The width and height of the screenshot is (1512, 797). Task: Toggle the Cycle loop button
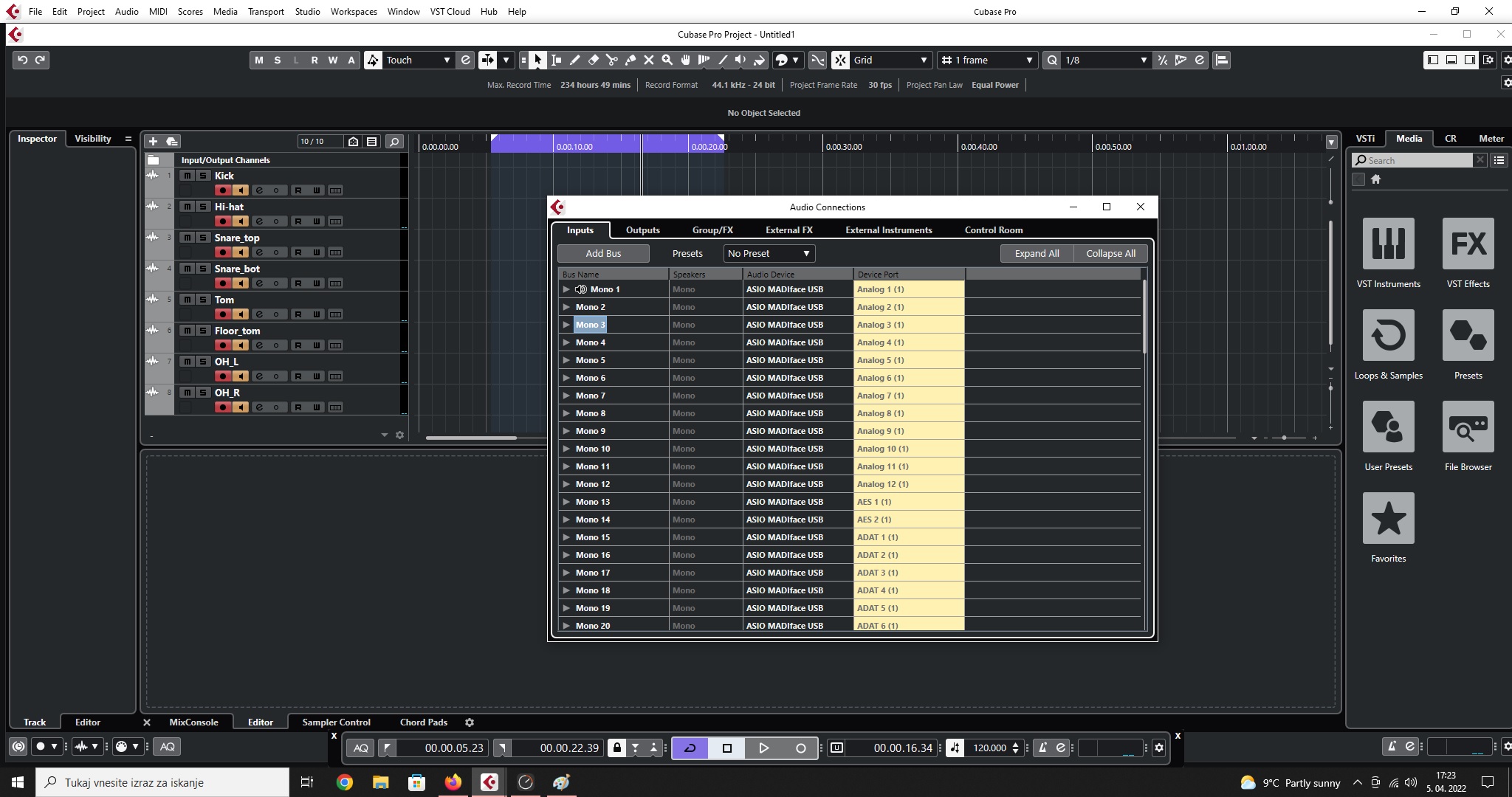click(x=690, y=748)
